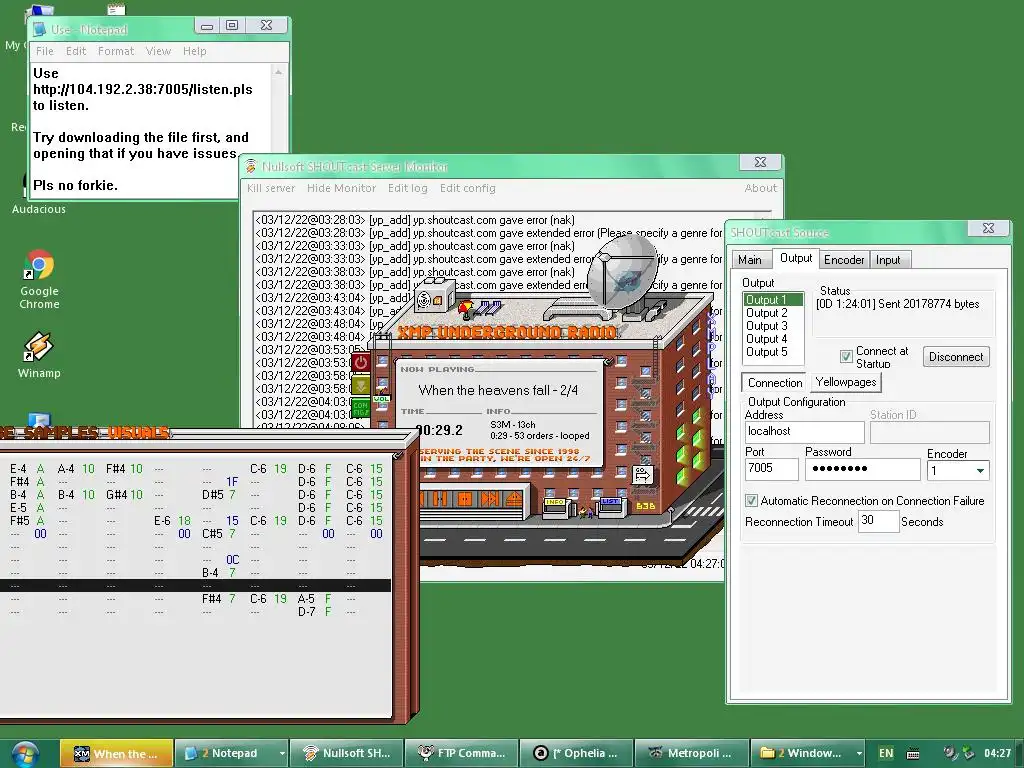The image size is (1024, 768).
Task: Expand the Notepad taskbar group arrow
Action: [282, 753]
